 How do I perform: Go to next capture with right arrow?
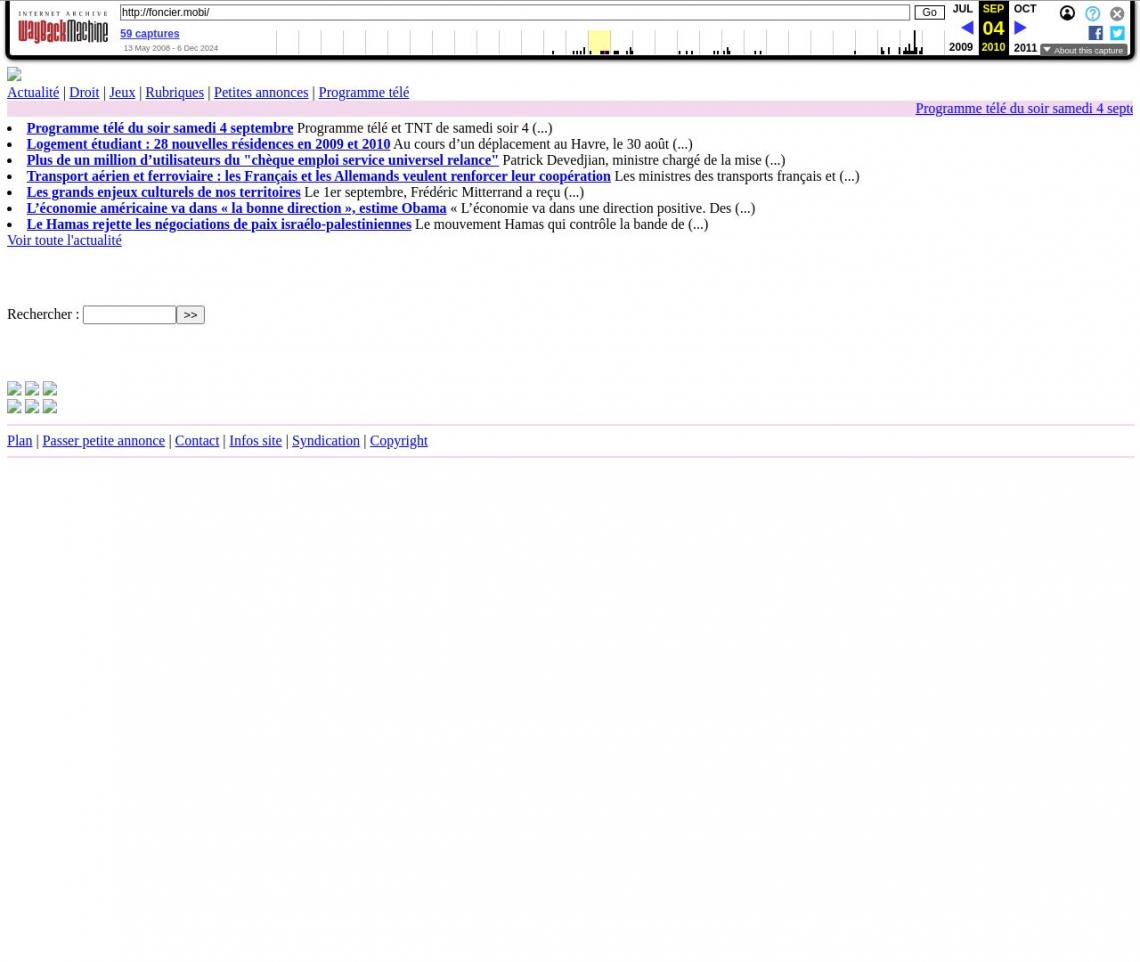(x=1020, y=28)
